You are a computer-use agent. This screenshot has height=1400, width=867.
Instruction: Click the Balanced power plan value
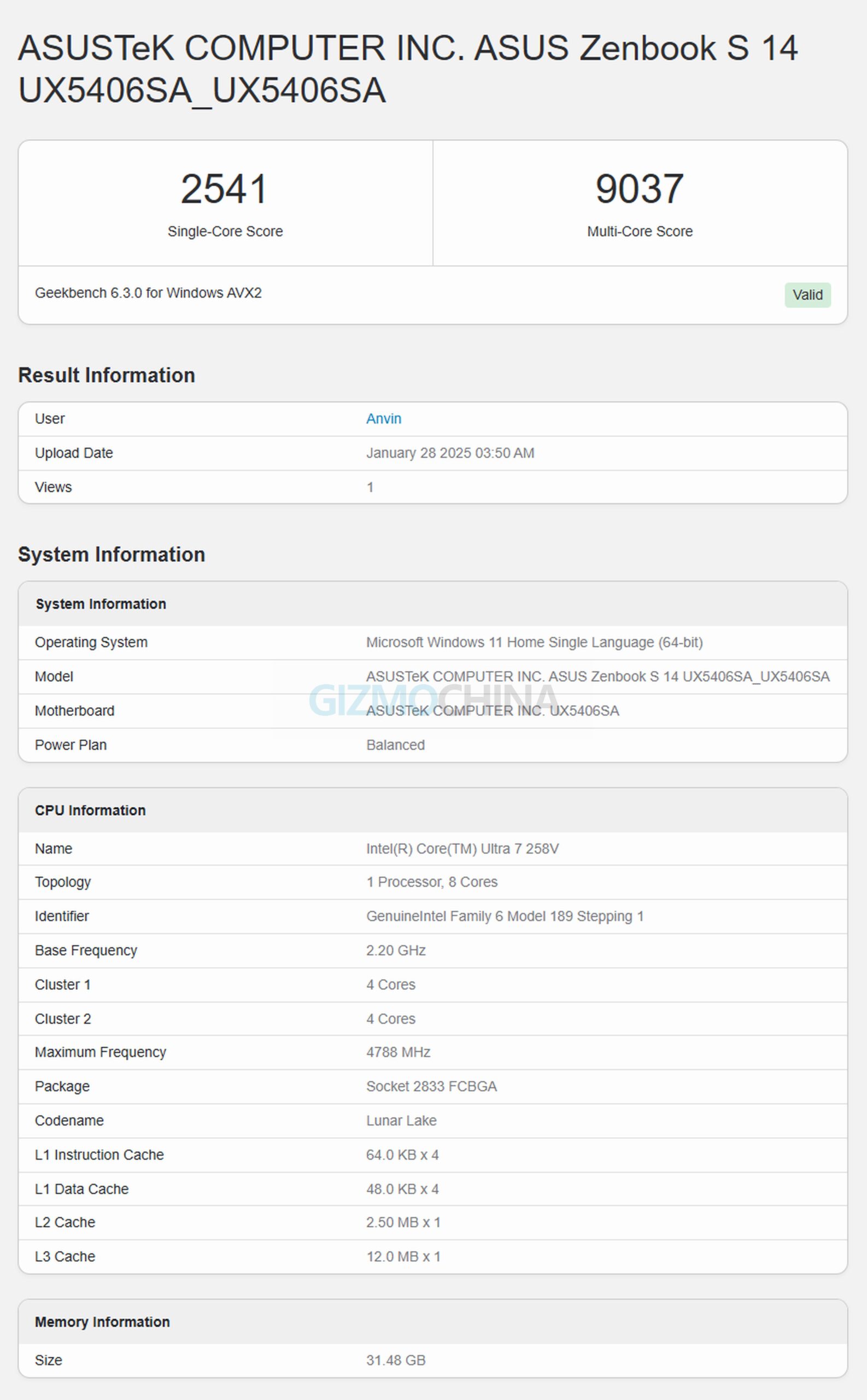pos(395,745)
